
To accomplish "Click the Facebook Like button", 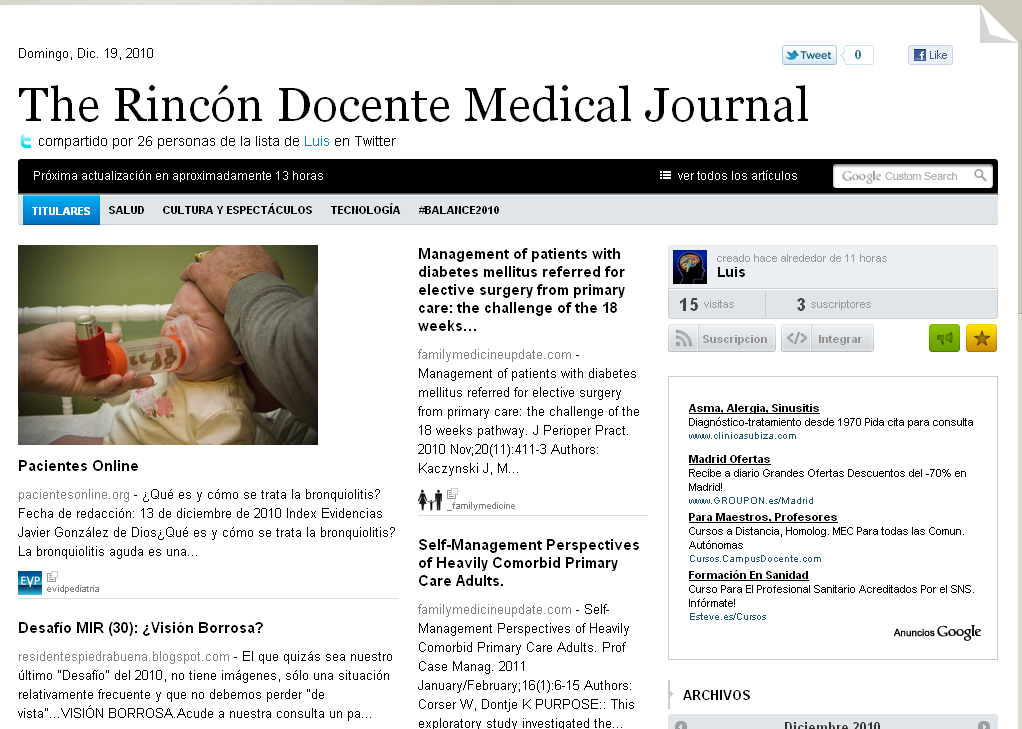I will pyautogui.click(x=929, y=54).
